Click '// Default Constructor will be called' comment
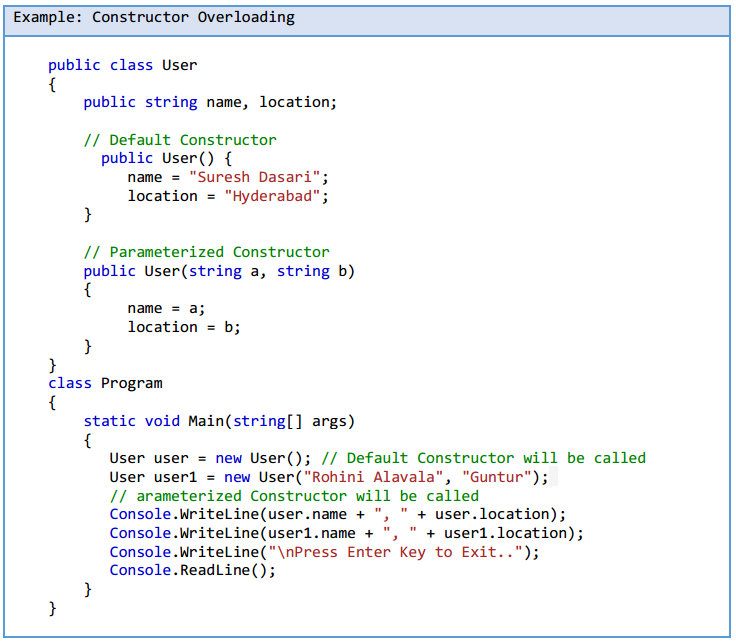Viewport: 736px width, 643px height. [483, 458]
